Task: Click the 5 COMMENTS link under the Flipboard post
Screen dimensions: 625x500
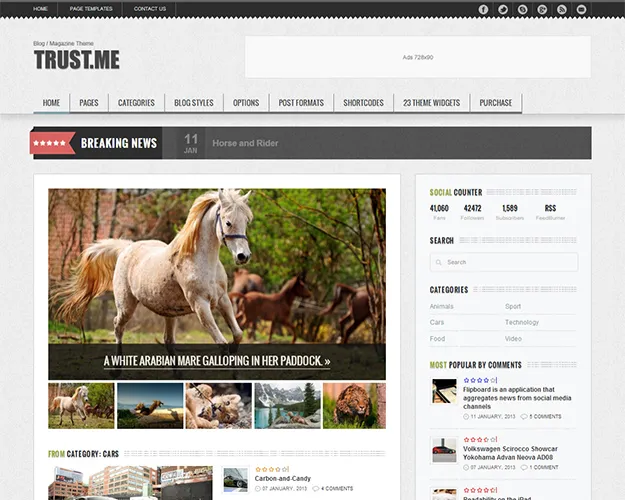Action: pyautogui.click(x=545, y=417)
